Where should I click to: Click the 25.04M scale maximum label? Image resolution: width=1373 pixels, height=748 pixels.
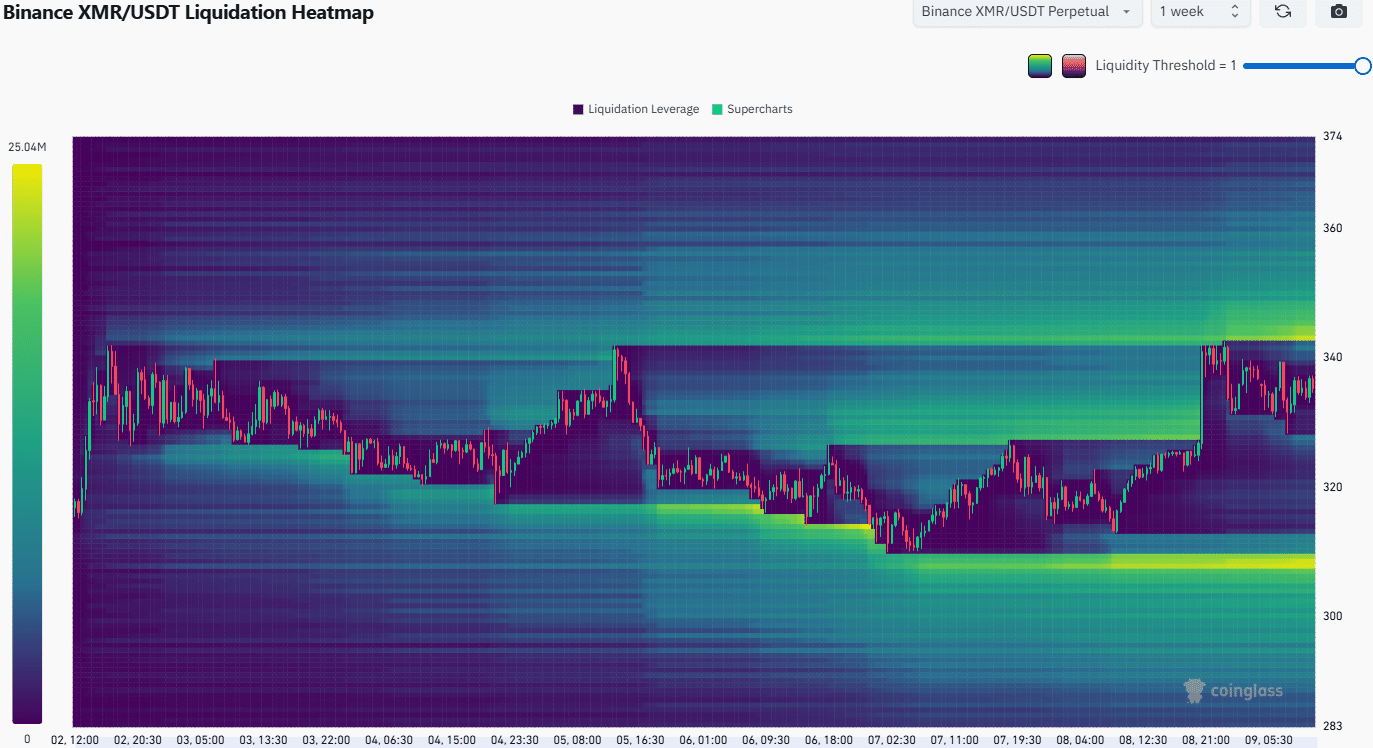[x=27, y=147]
